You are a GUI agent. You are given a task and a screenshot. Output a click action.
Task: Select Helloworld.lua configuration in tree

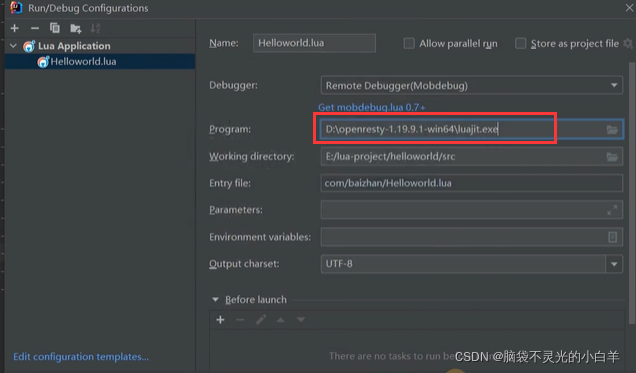100,62
